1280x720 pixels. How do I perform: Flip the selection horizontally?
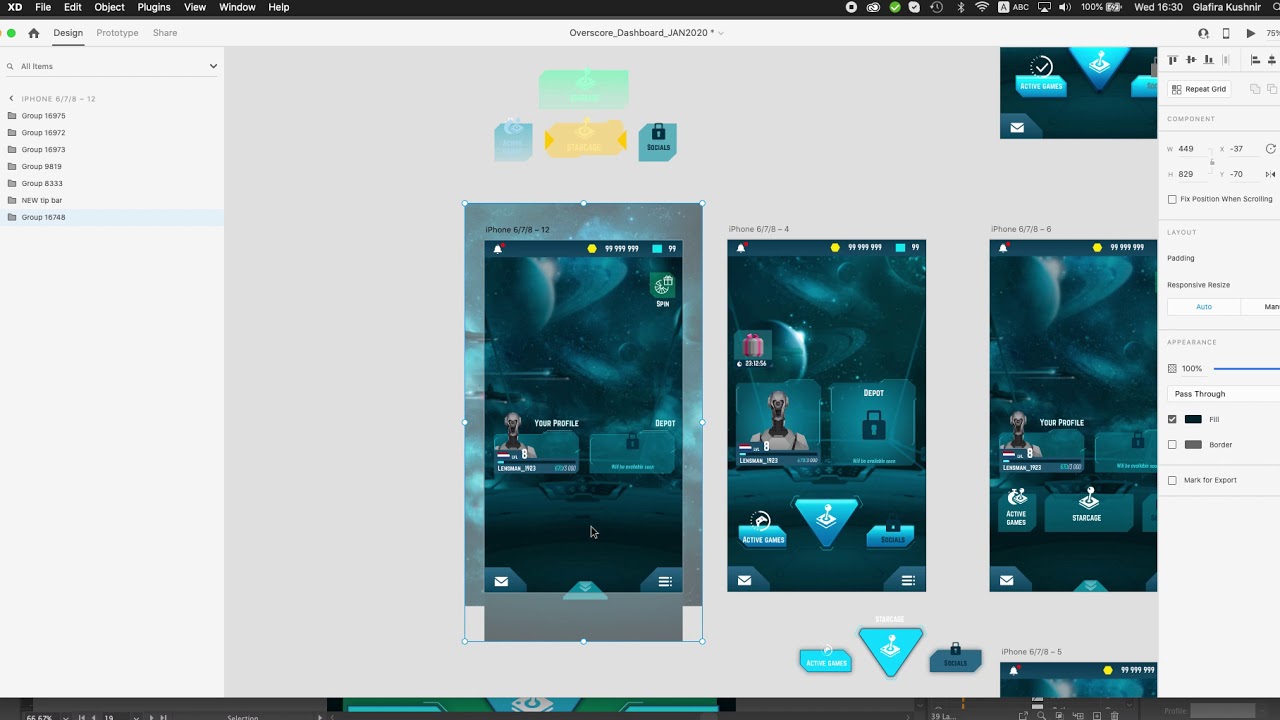click(1270, 174)
